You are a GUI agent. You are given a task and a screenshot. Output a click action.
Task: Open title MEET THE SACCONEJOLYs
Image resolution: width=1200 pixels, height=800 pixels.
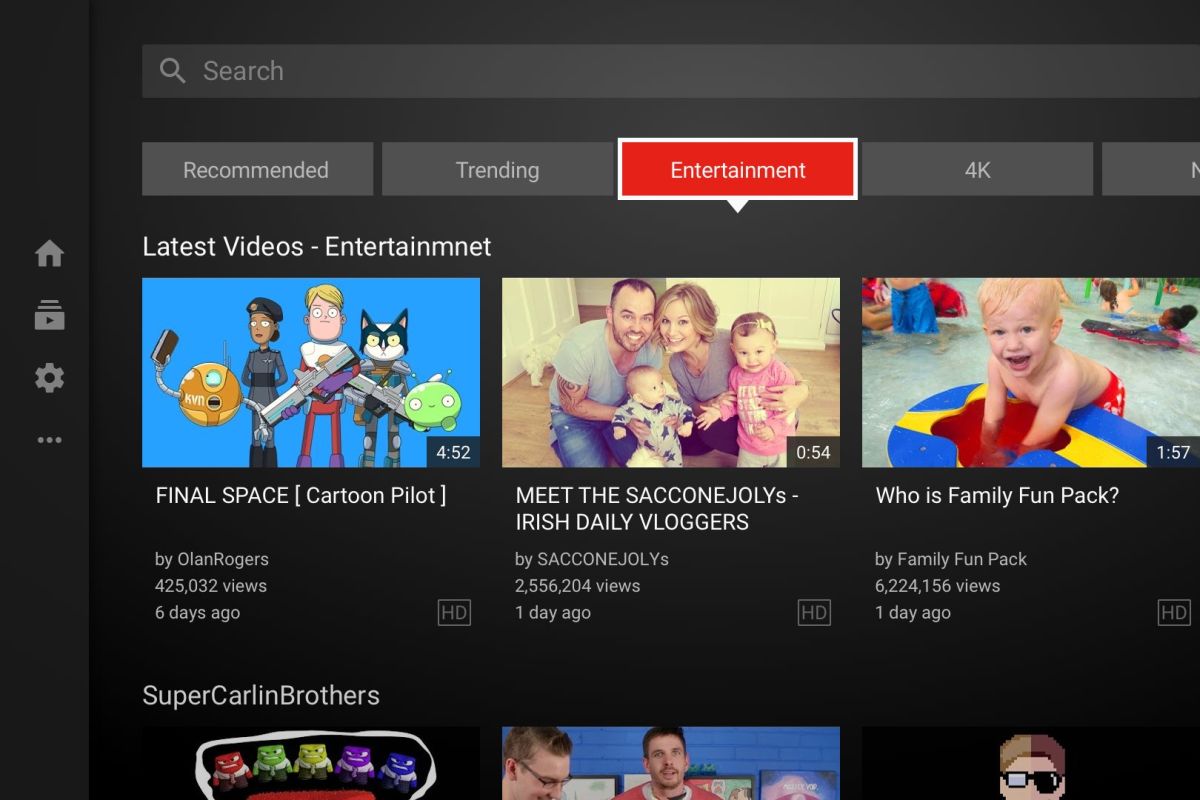click(657, 508)
